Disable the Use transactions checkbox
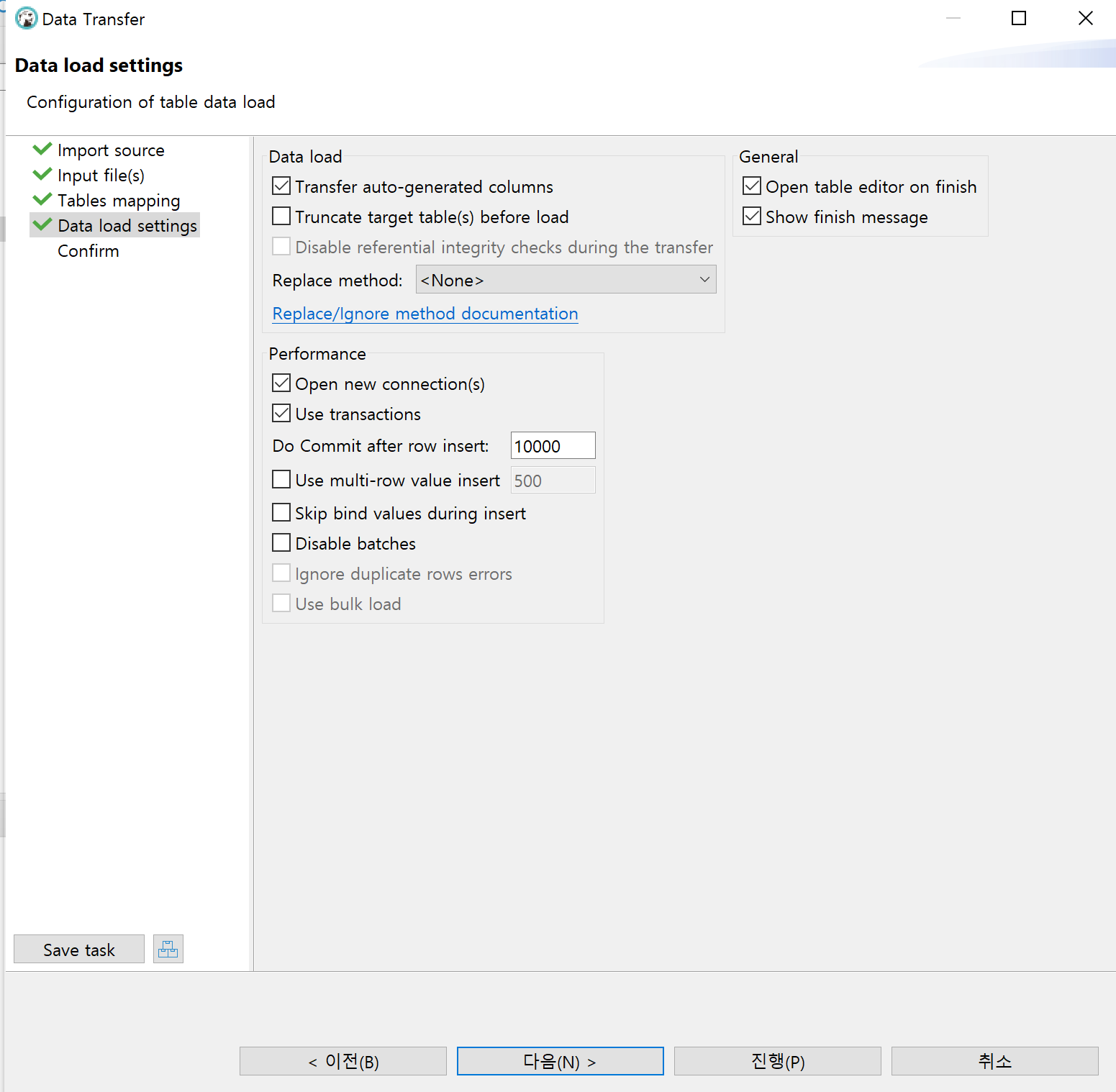The width and height of the screenshot is (1116, 1092). tap(281, 414)
